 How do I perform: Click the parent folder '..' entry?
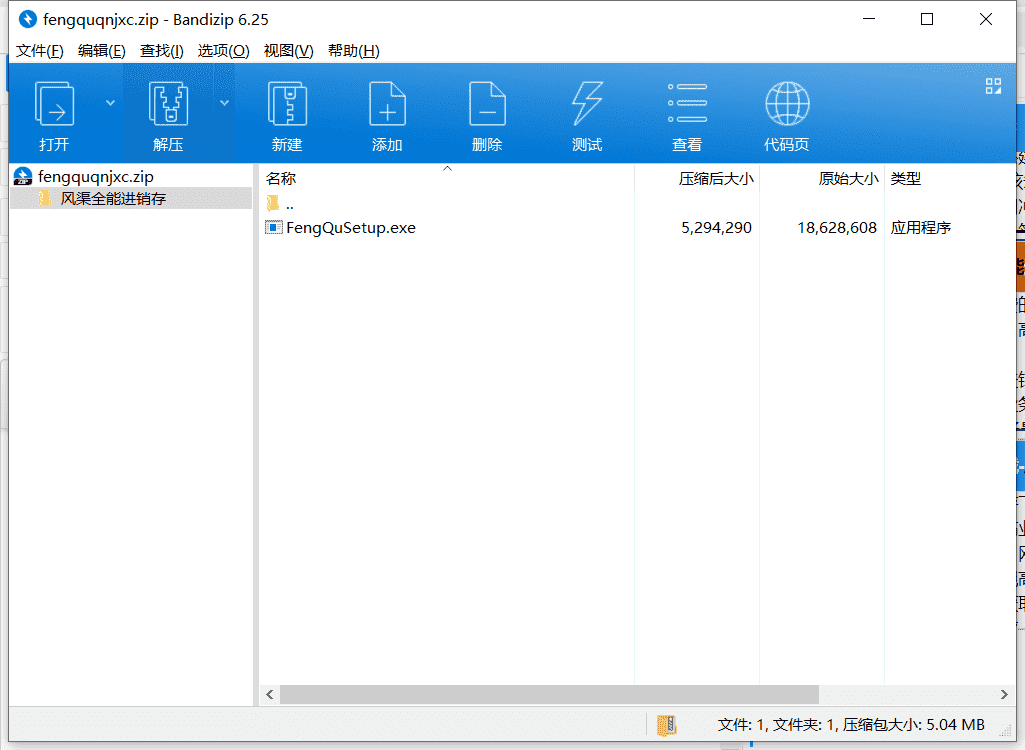coord(280,204)
